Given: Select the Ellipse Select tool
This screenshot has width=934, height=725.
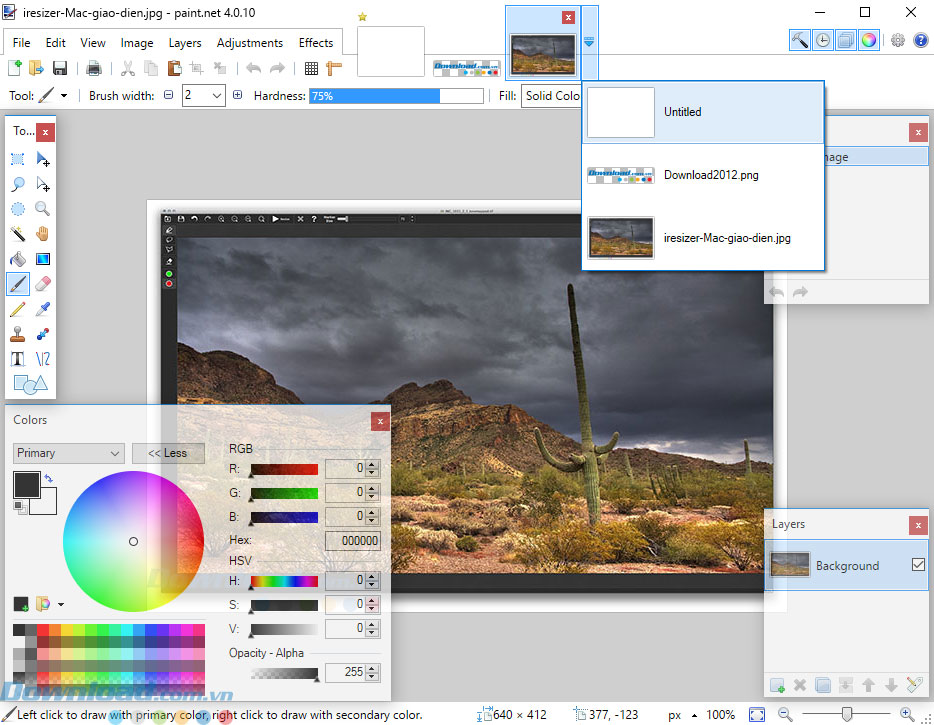Looking at the screenshot, I should (18, 209).
